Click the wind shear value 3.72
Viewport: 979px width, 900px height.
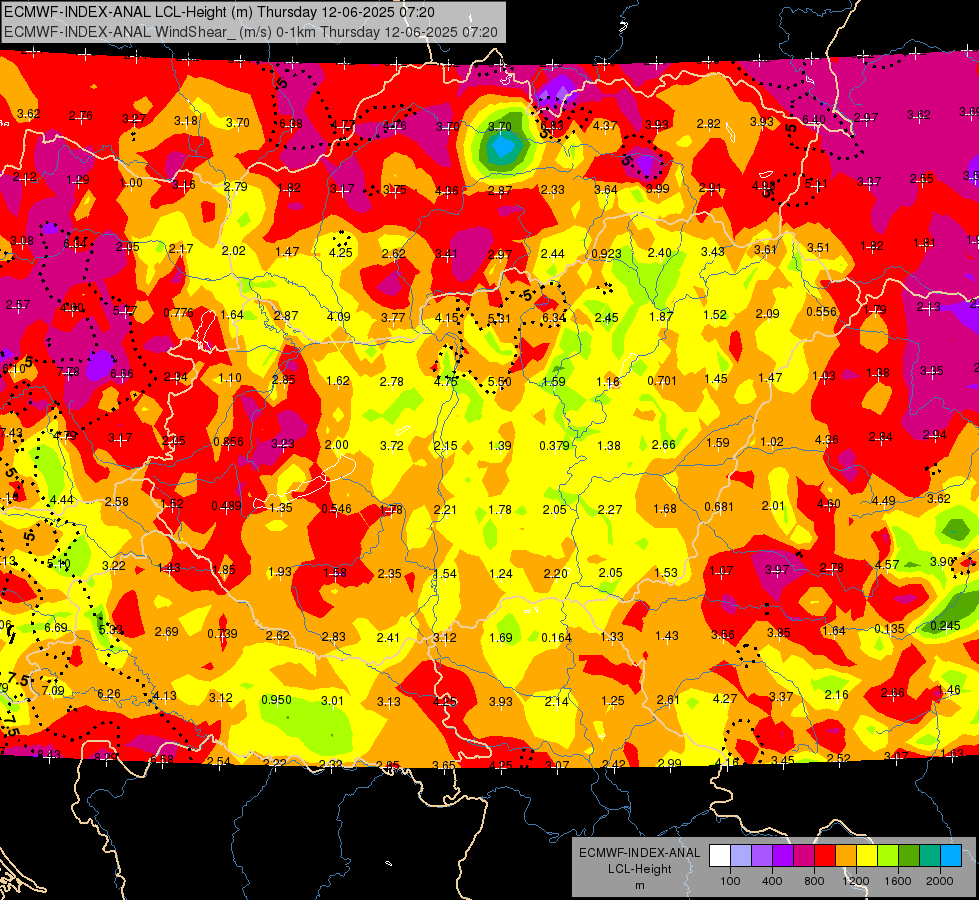(x=391, y=445)
